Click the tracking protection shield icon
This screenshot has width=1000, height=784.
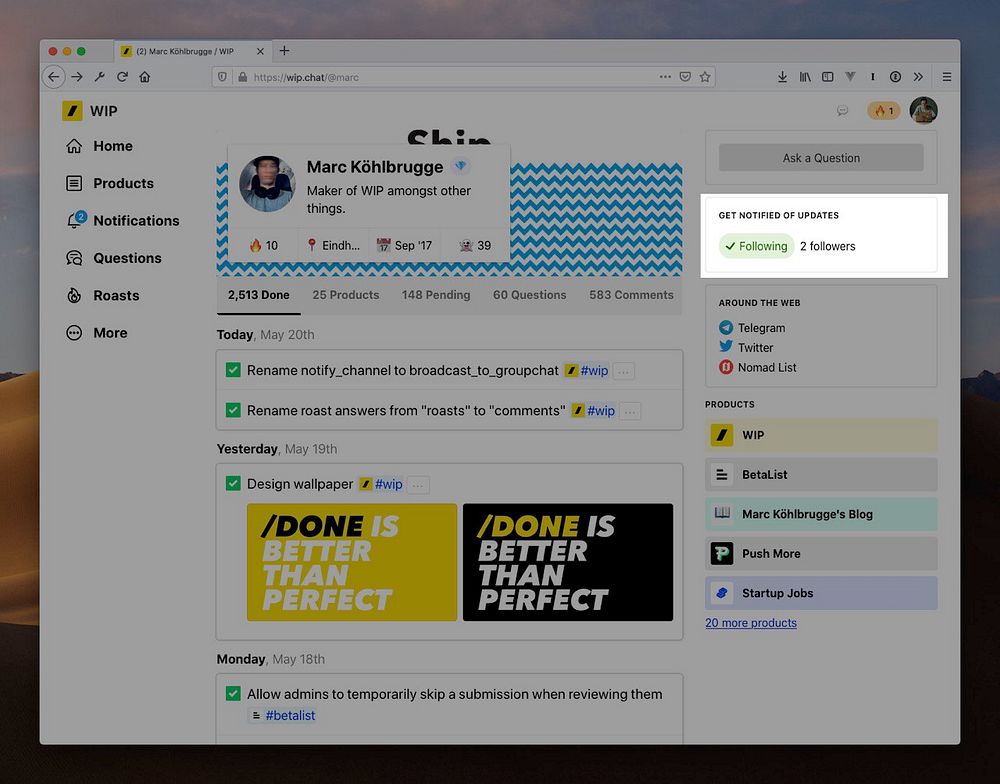(x=222, y=77)
